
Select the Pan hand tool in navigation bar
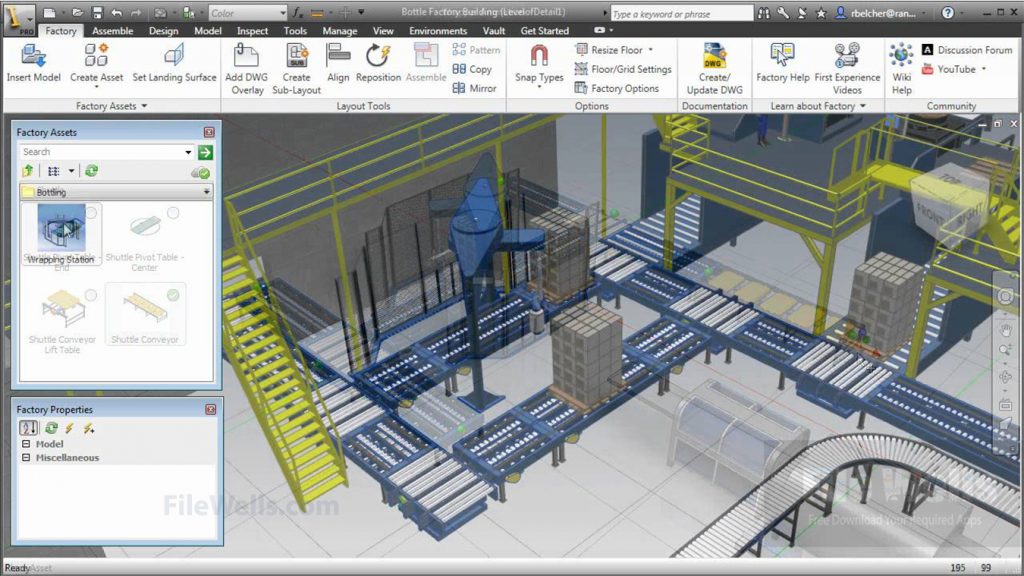[x=1006, y=330]
